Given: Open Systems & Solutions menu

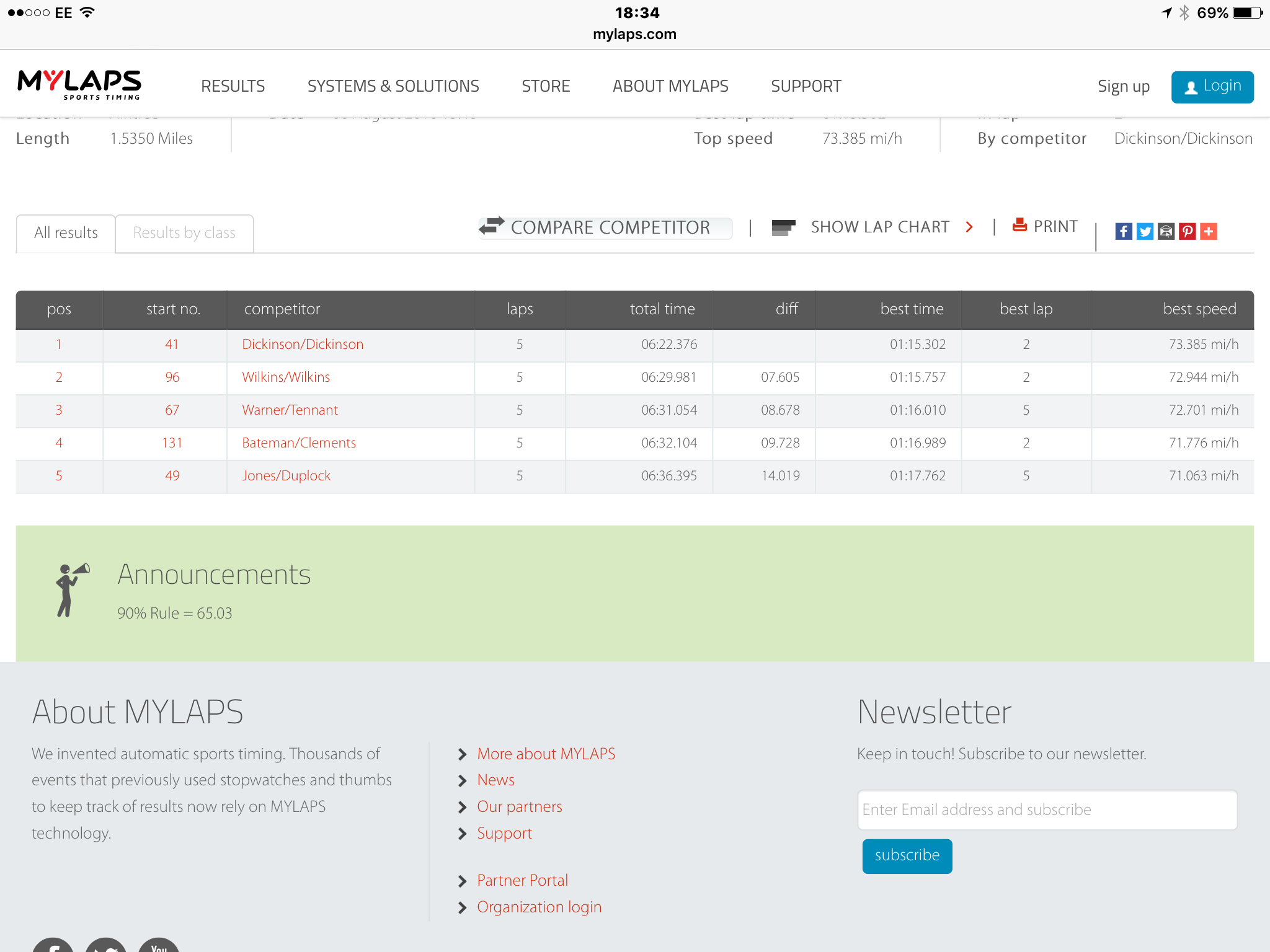Looking at the screenshot, I should click(x=393, y=86).
